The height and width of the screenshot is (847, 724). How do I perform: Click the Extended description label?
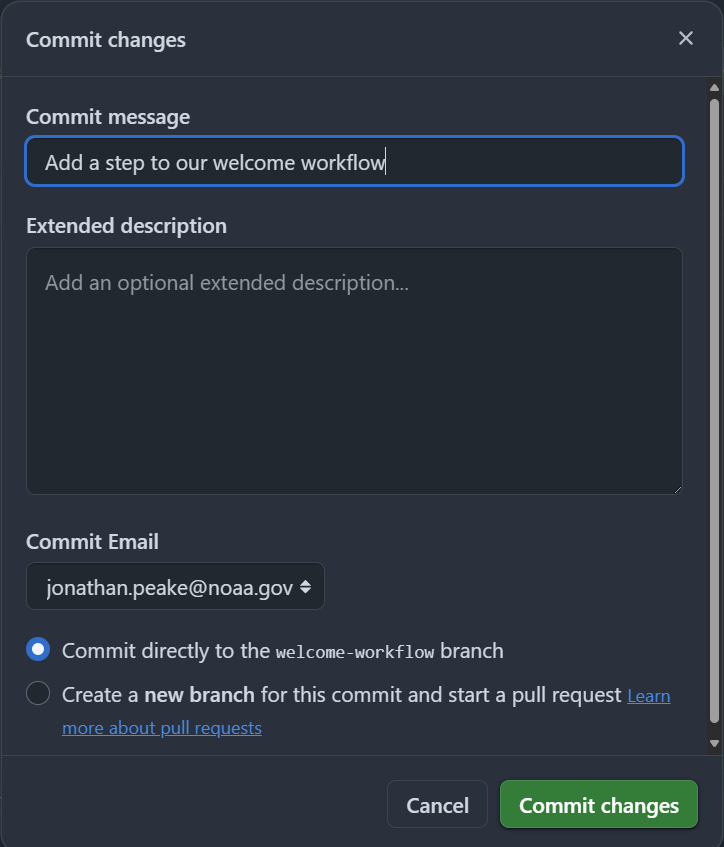pos(126,226)
